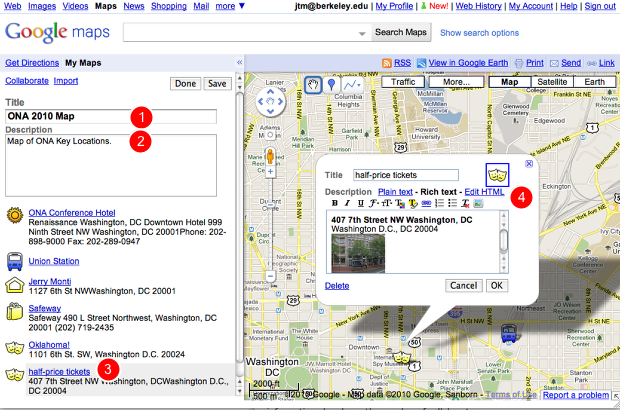Toggle the Traffic layer
The width and height of the screenshot is (620, 410).
(403, 82)
